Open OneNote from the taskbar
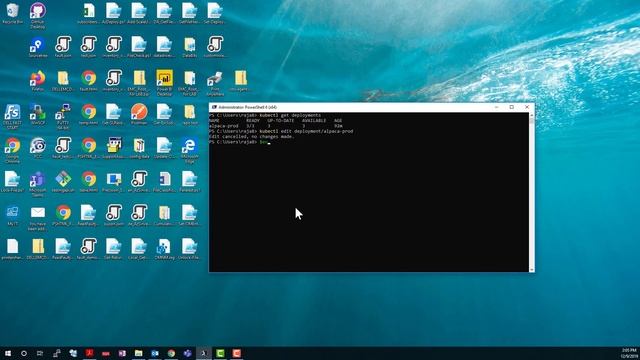The image size is (640, 360). click(122, 353)
